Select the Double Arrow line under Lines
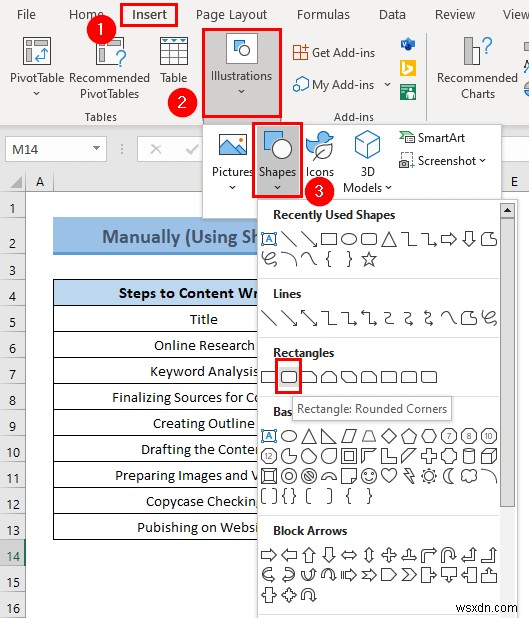The image size is (529, 618). coord(309,318)
